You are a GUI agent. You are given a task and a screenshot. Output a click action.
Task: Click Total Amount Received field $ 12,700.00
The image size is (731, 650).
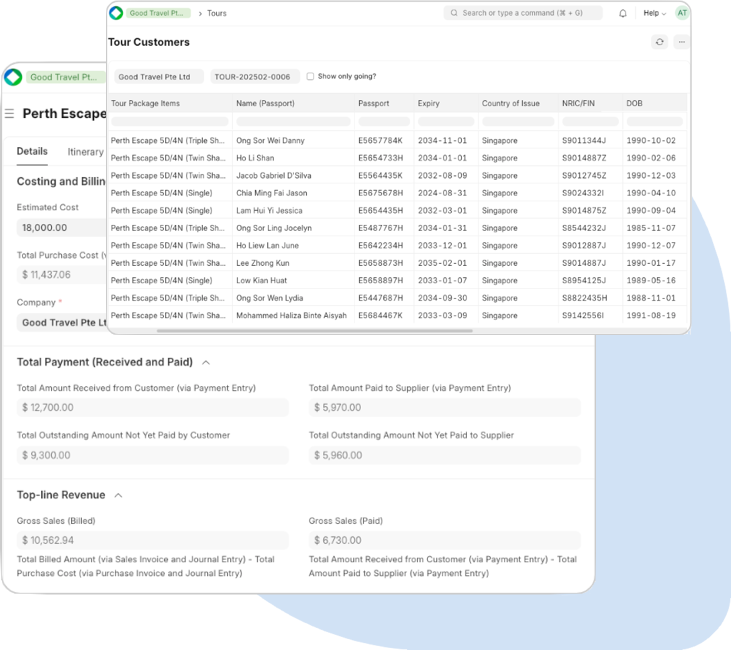(153, 408)
